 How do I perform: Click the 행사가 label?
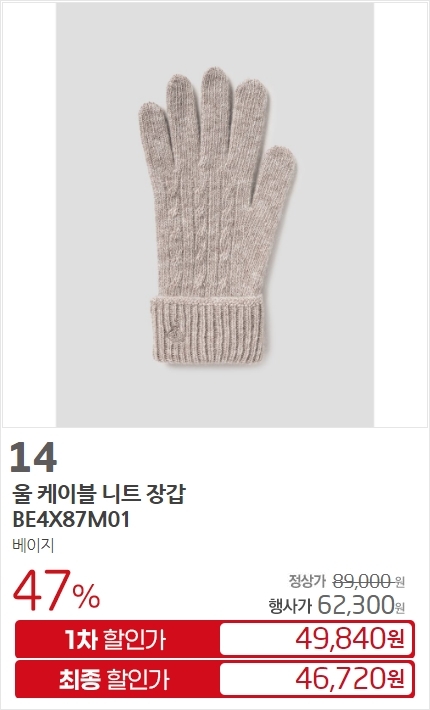coord(290,606)
